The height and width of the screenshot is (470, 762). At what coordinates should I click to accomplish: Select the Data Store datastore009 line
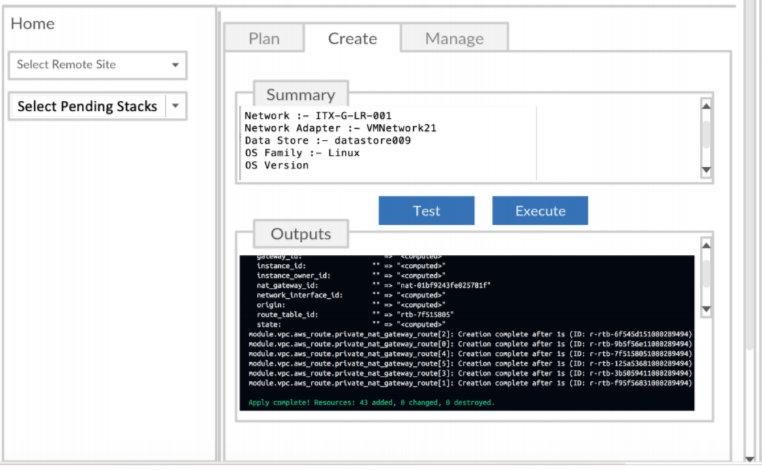(x=328, y=140)
